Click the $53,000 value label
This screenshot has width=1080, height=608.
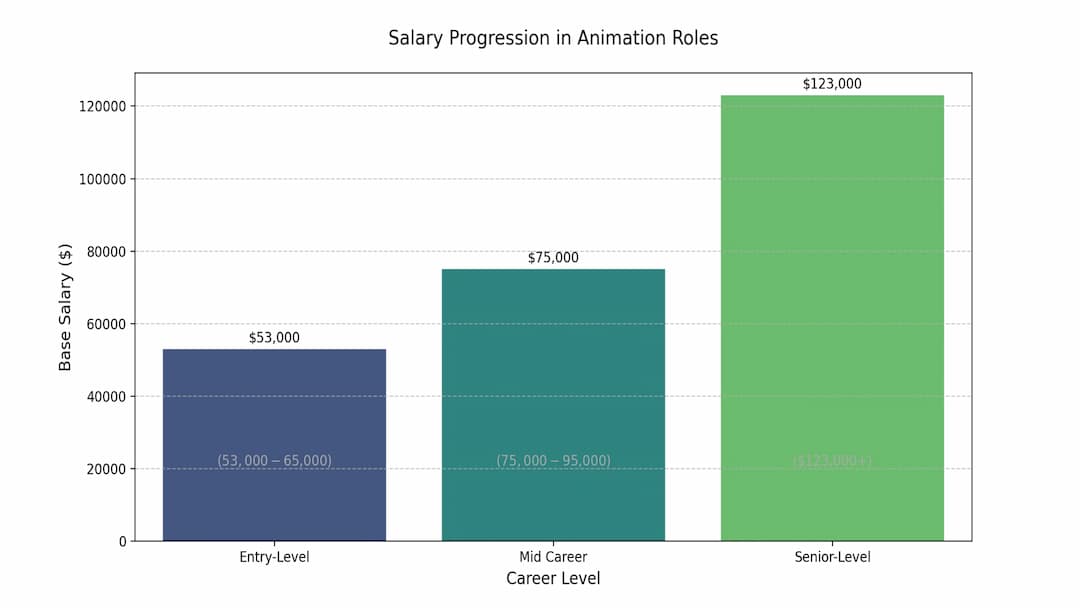click(274, 338)
